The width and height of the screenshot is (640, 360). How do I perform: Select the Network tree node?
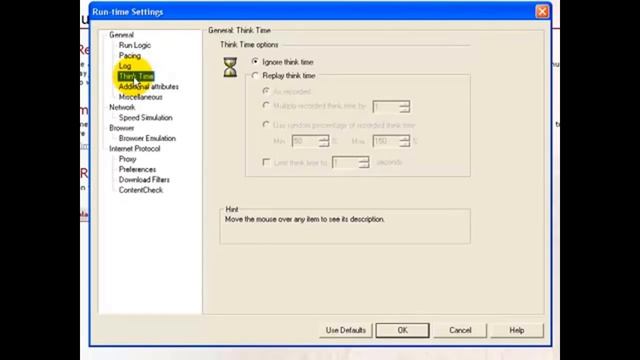122,107
